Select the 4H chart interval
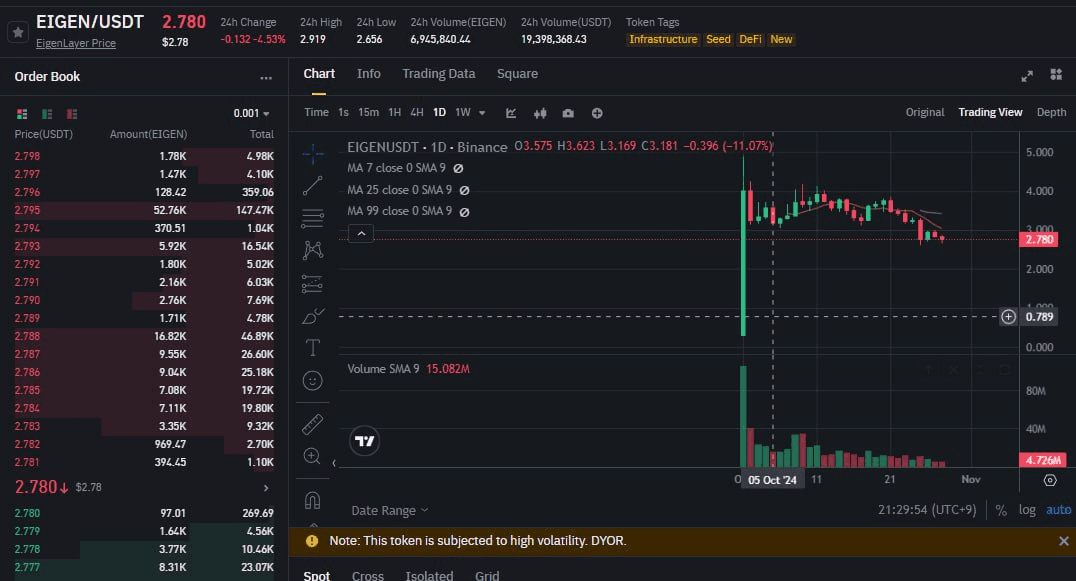This screenshot has width=1076, height=581. [417, 112]
